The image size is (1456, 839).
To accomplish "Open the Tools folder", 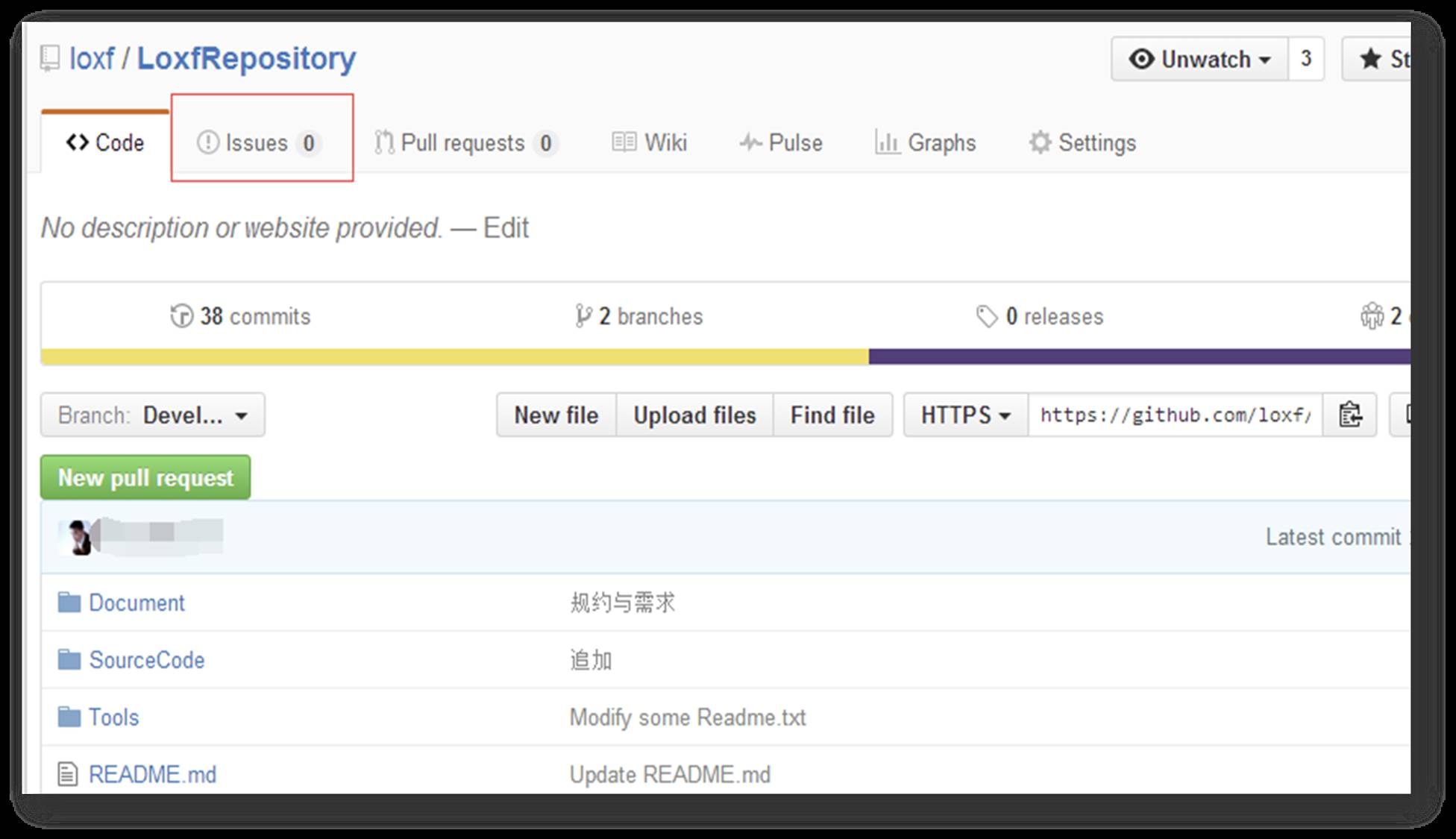I will point(114,717).
